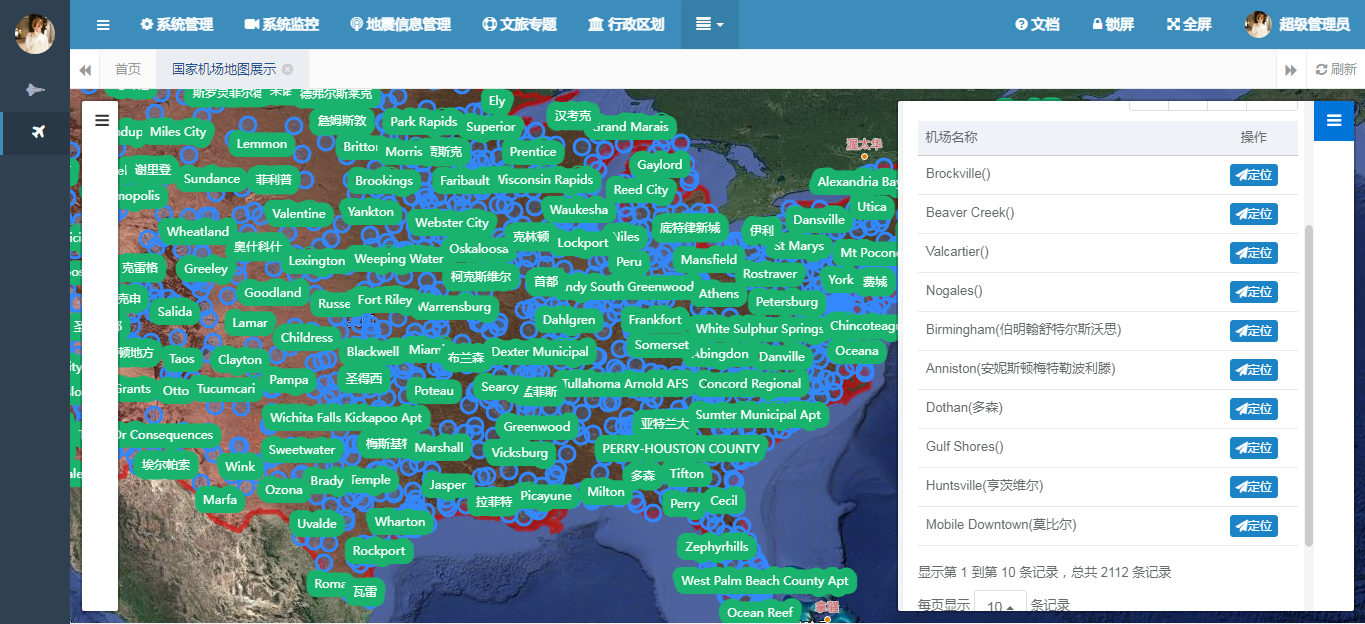Collapse the airport list with blue hamburger button

(1333, 120)
